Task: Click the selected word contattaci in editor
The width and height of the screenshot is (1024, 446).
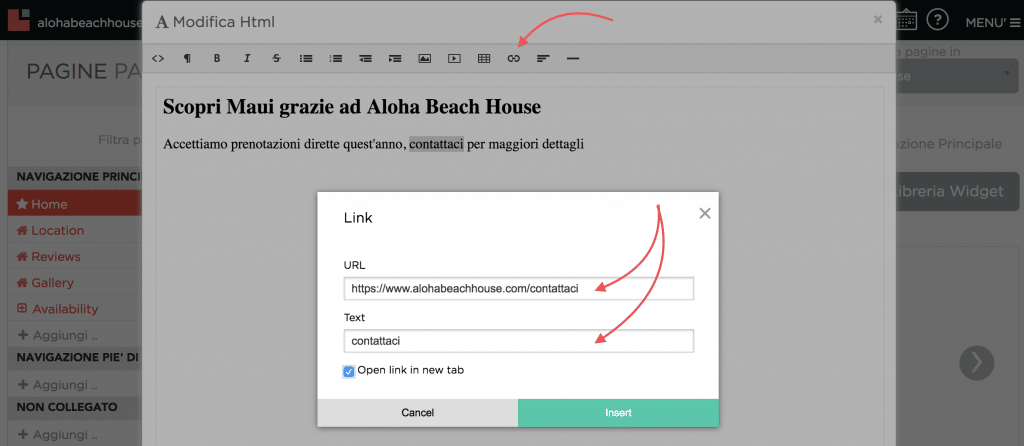Action: coord(436,144)
